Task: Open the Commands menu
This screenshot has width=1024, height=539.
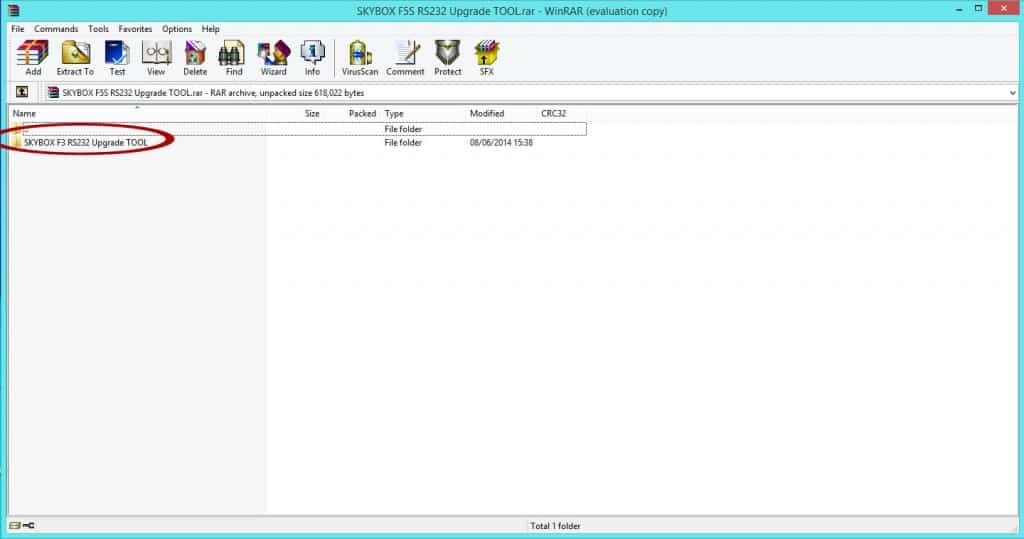Action: tap(56, 29)
